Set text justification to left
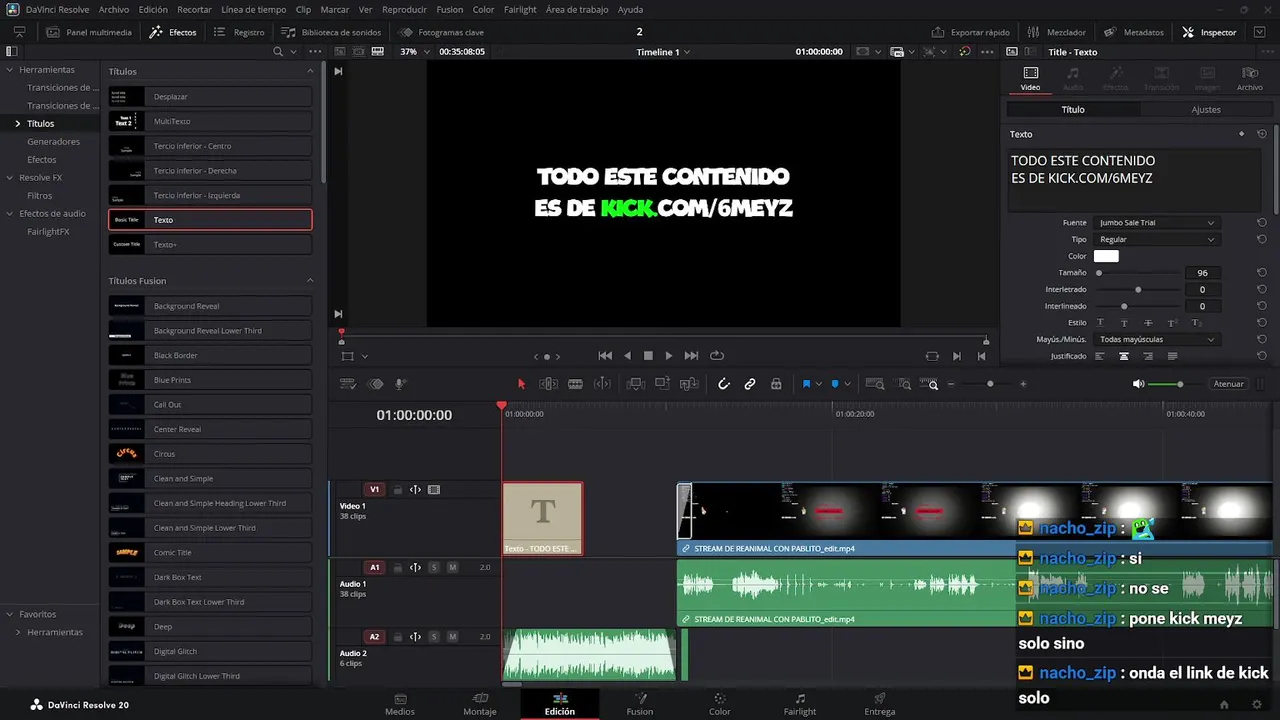The image size is (1280, 720). 1100,356
